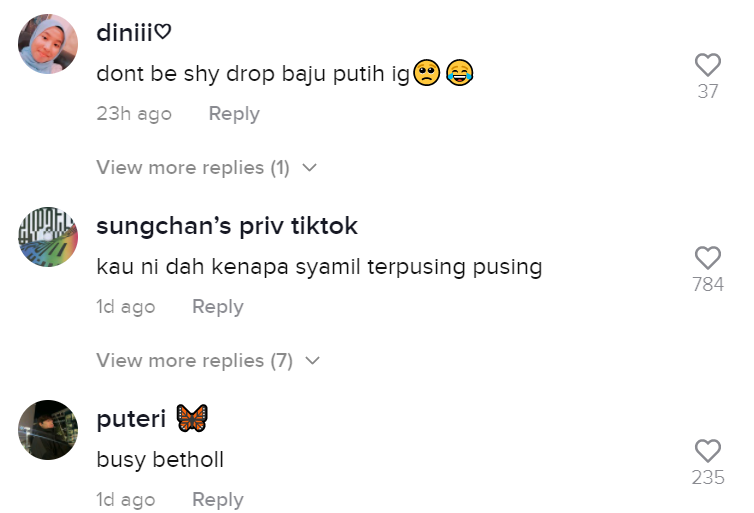754x513 pixels.
Task: Click chevron next to replies (1)
Action: point(309,168)
